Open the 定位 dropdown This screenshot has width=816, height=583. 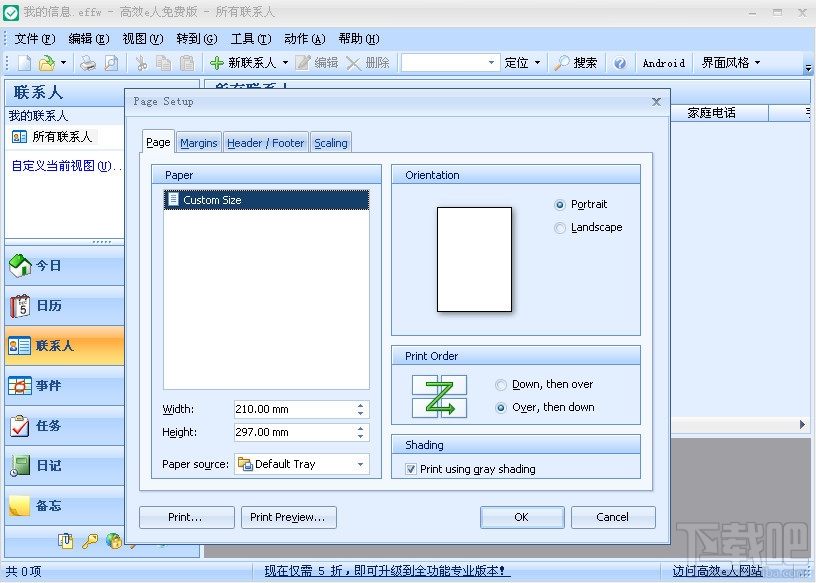(522, 63)
